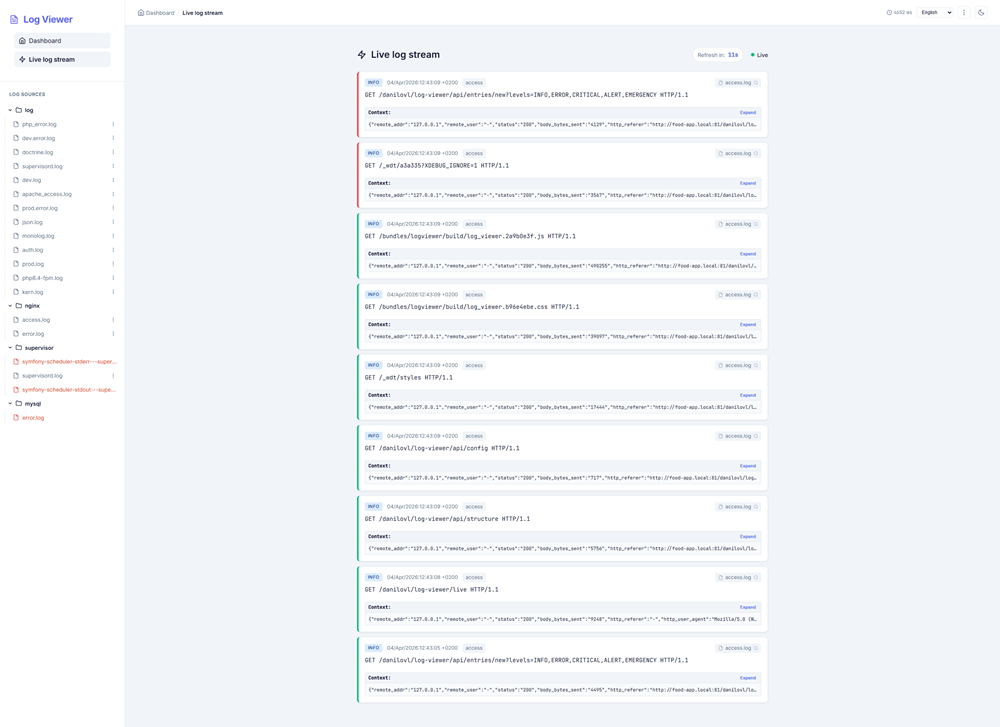Click the kebab menu beside php_error.log
The width and height of the screenshot is (1000, 727).
tap(112, 124)
